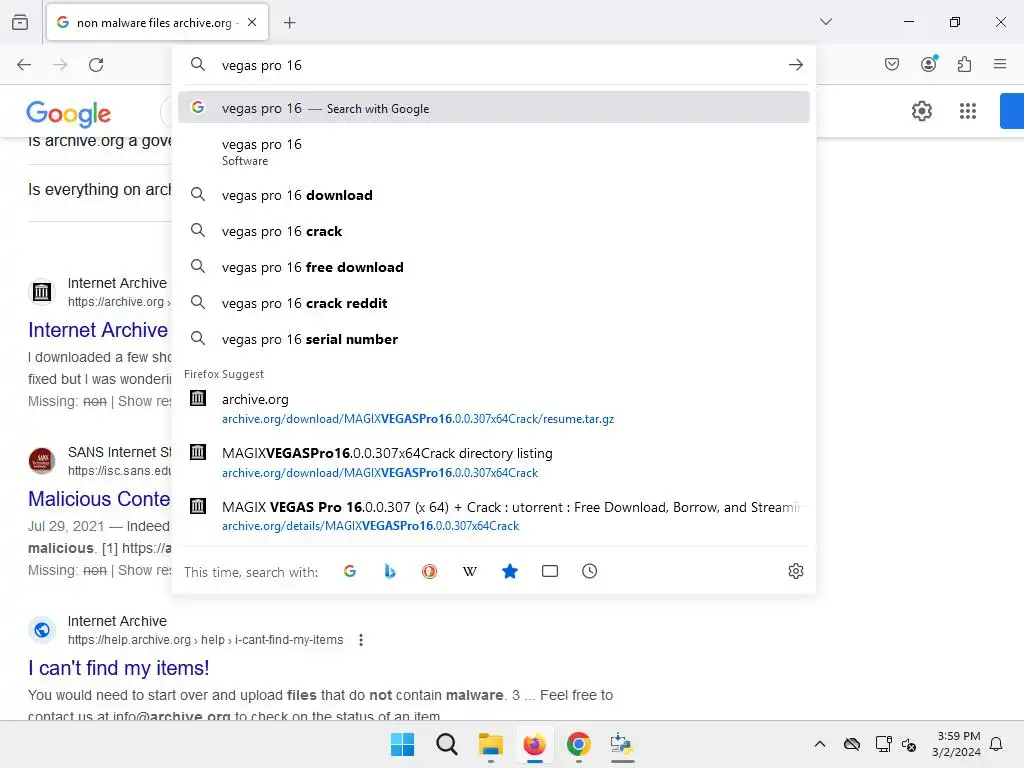Search this time with Google icon
This screenshot has height=768, width=1024.
click(x=350, y=571)
